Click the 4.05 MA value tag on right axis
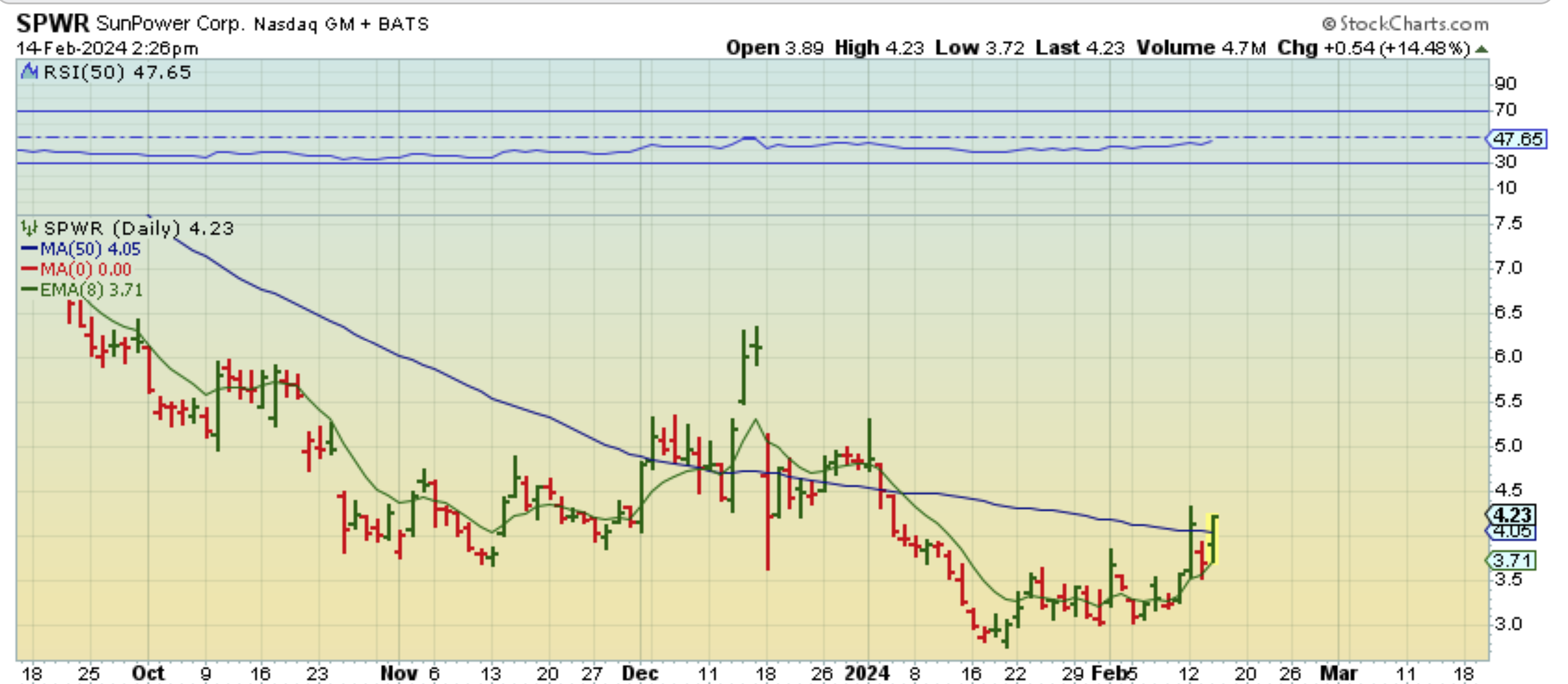Image resolution: width=1568 pixels, height=684 pixels. pyautogui.click(x=1512, y=532)
